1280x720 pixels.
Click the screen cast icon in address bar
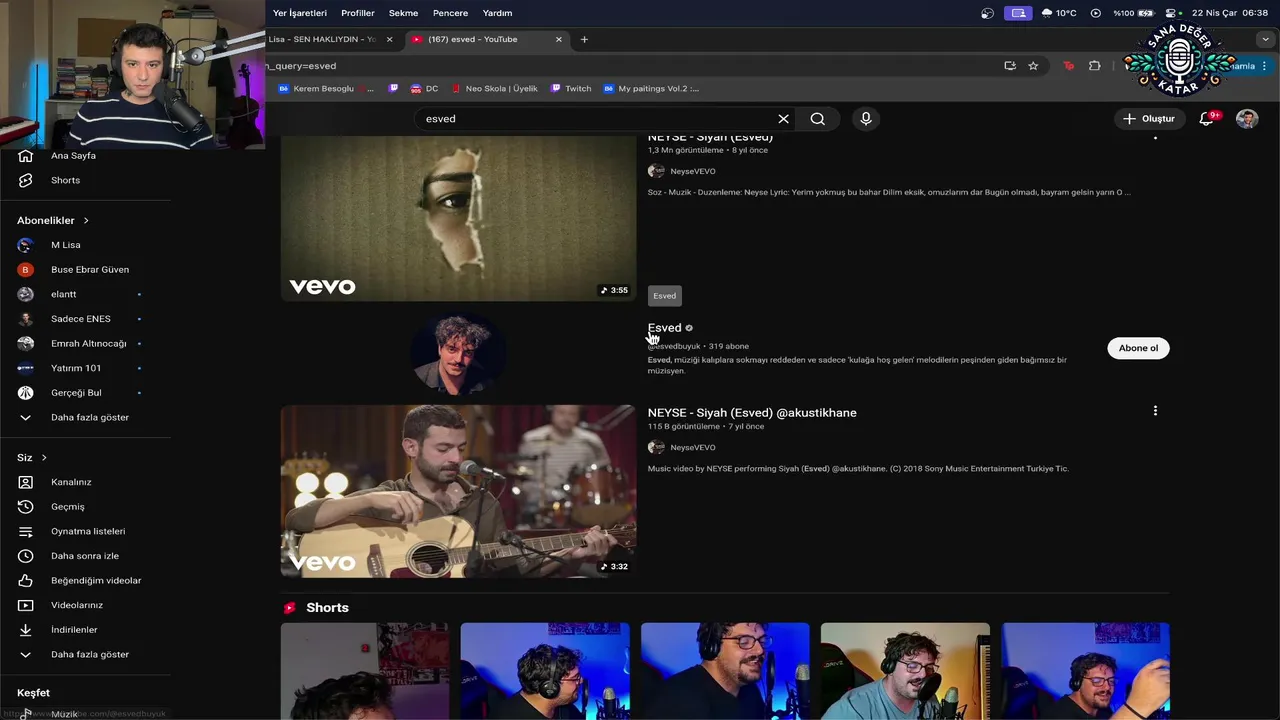click(1010, 66)
